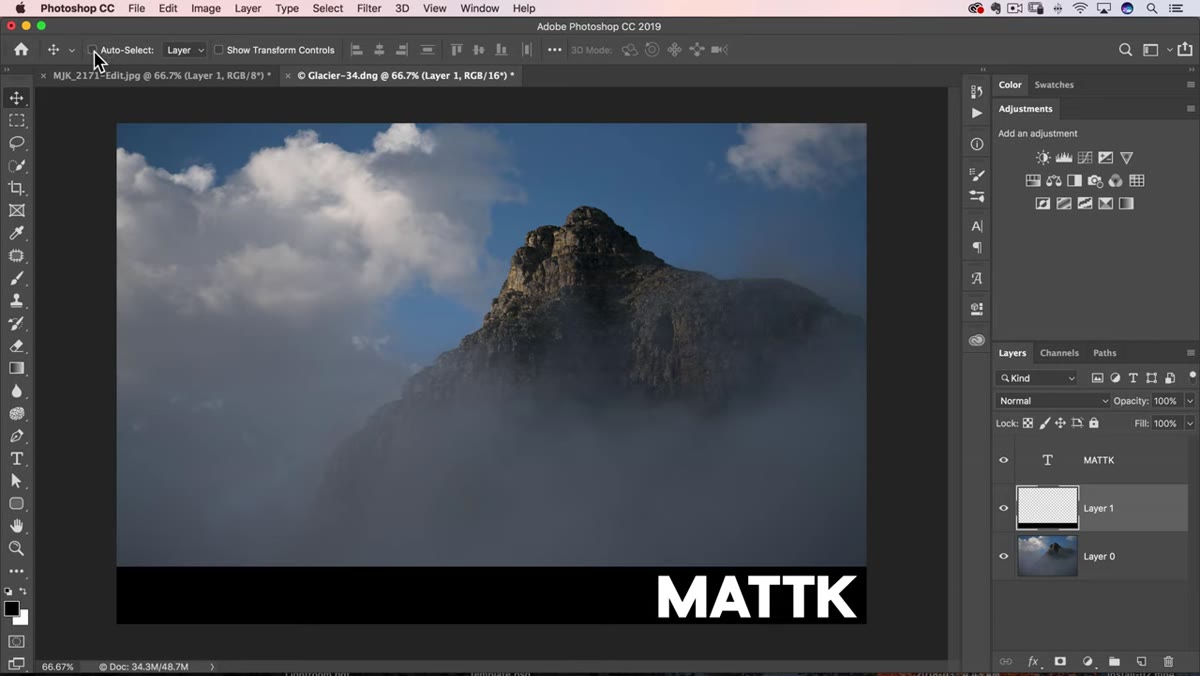The height and width of the screenshot is (676, 1200).
Task: Open Adjustments panel options menu
Action: [1190, 109]
